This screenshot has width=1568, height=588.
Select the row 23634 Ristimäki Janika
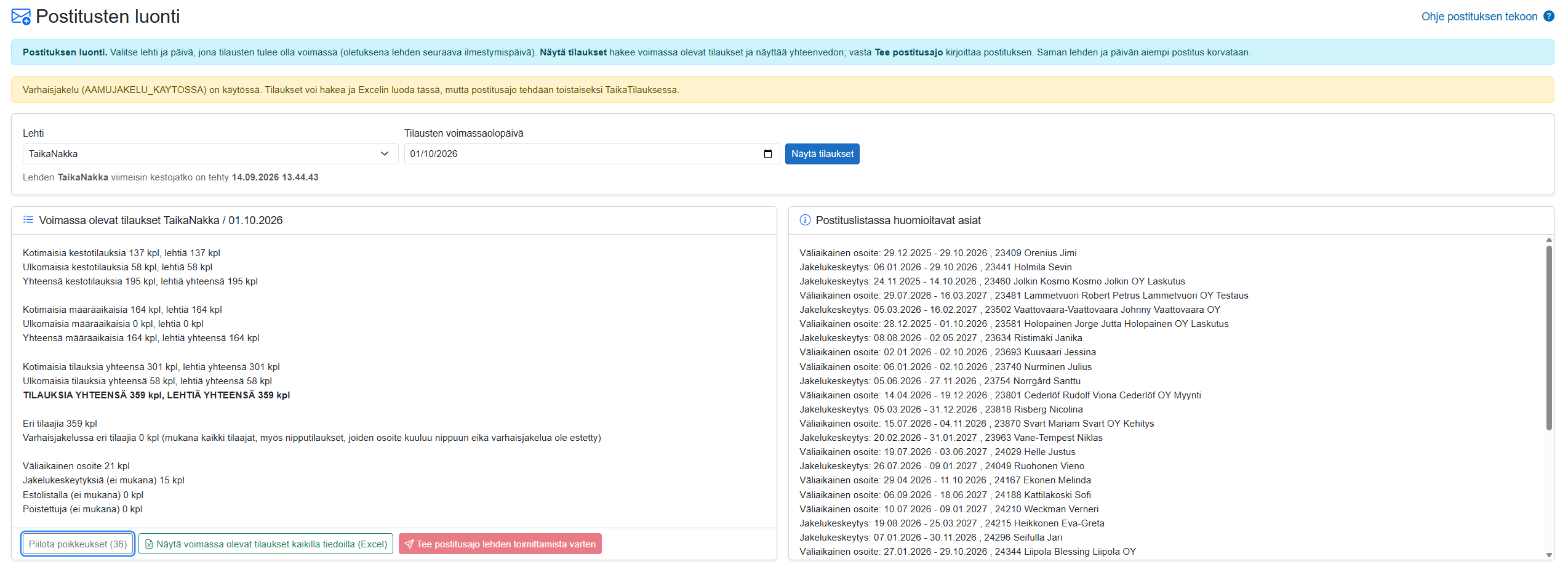(x=941, y=338)
